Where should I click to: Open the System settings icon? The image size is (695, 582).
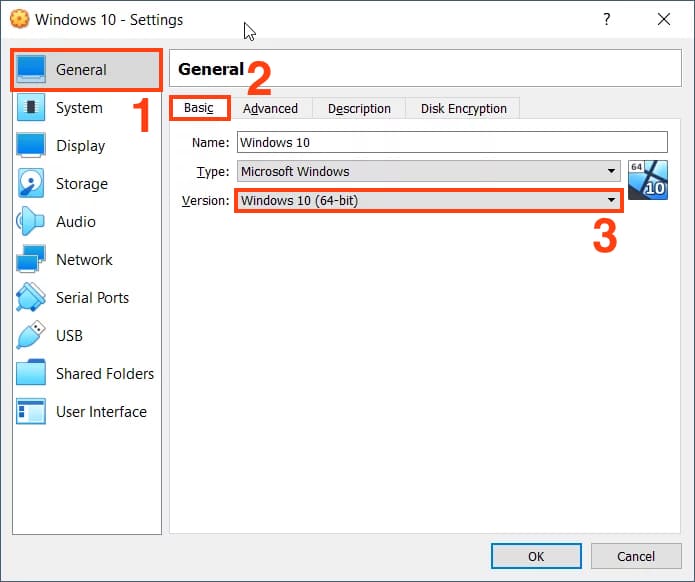(32, 108)
